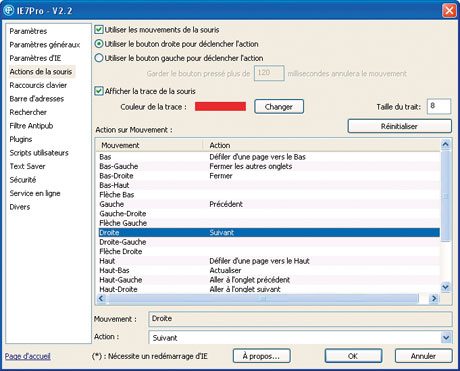
Task: Select the highlighted Droite movement row
Action: 269,232
